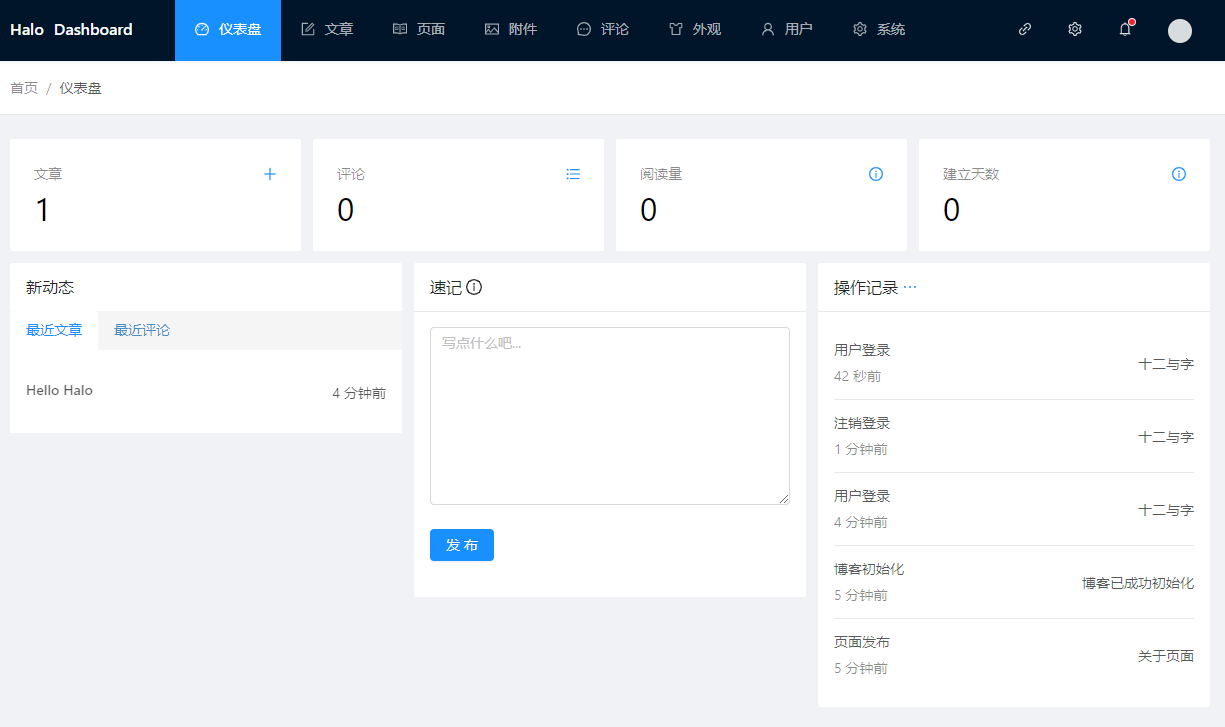Click the link icon in the header
1225x727 pixels.
tap(1025, 30)
